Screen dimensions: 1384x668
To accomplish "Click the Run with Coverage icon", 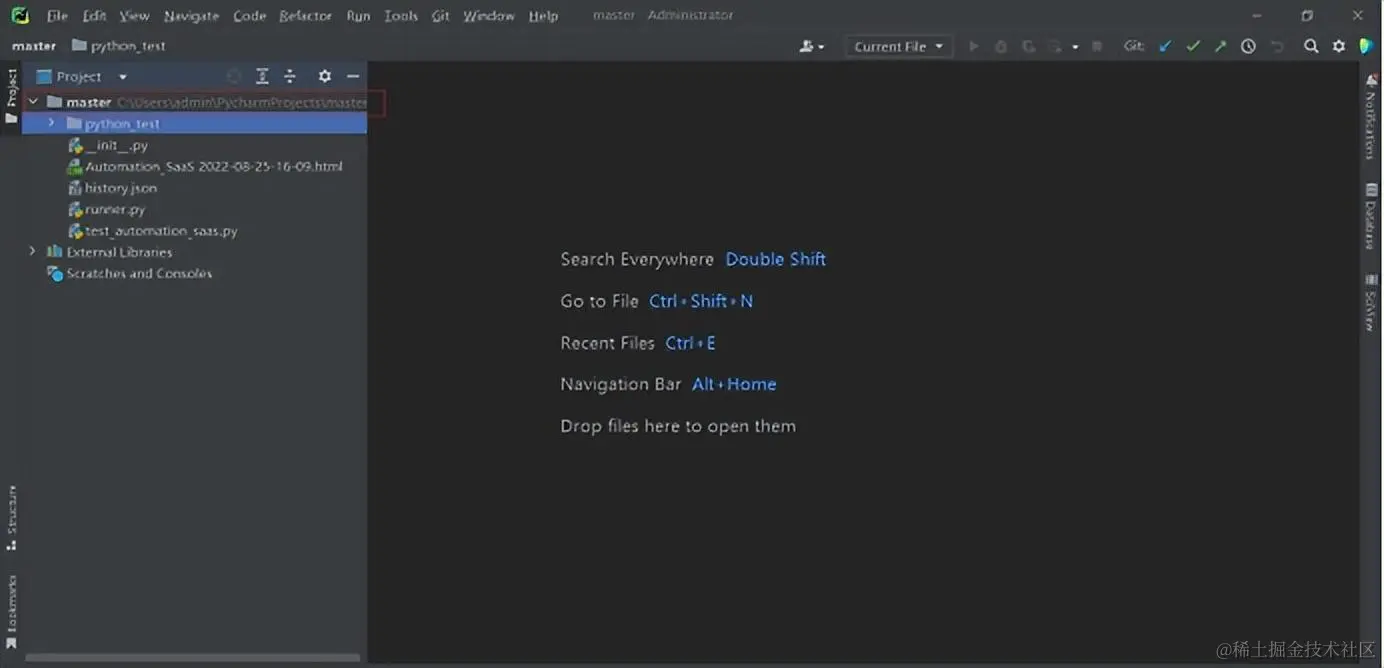I will click(x=1028, y=46).
